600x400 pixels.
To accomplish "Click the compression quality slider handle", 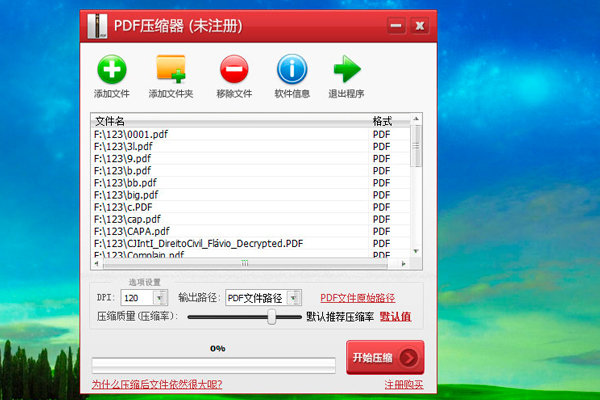I will 272,317.
